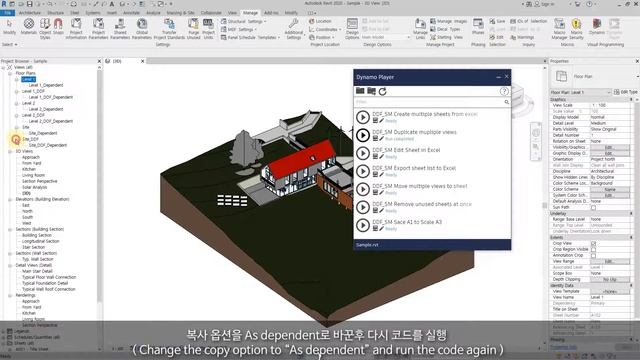Collapse the Underlay properties section
Viewport: 640px width, 360px height.
point(631,213)
